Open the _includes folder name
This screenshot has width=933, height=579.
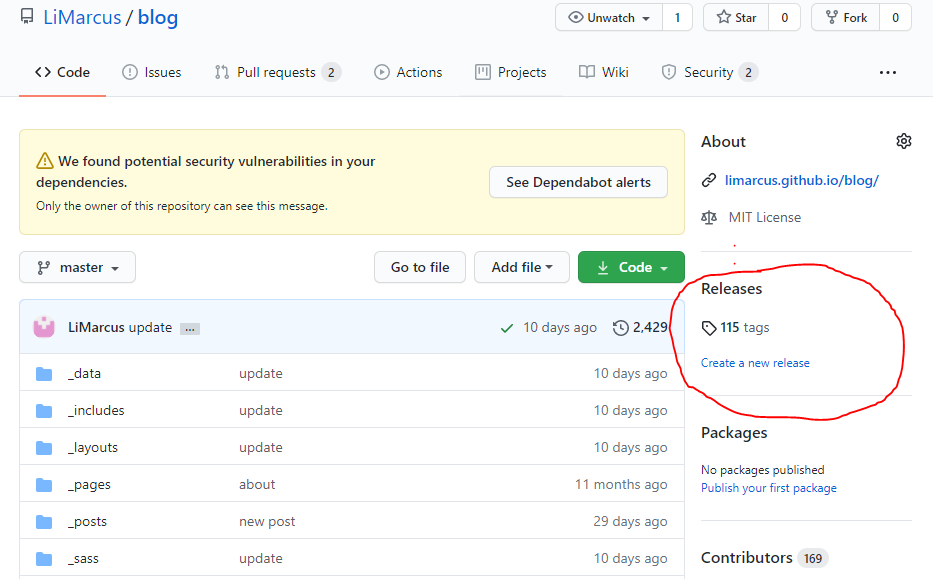tap(96, 411)
